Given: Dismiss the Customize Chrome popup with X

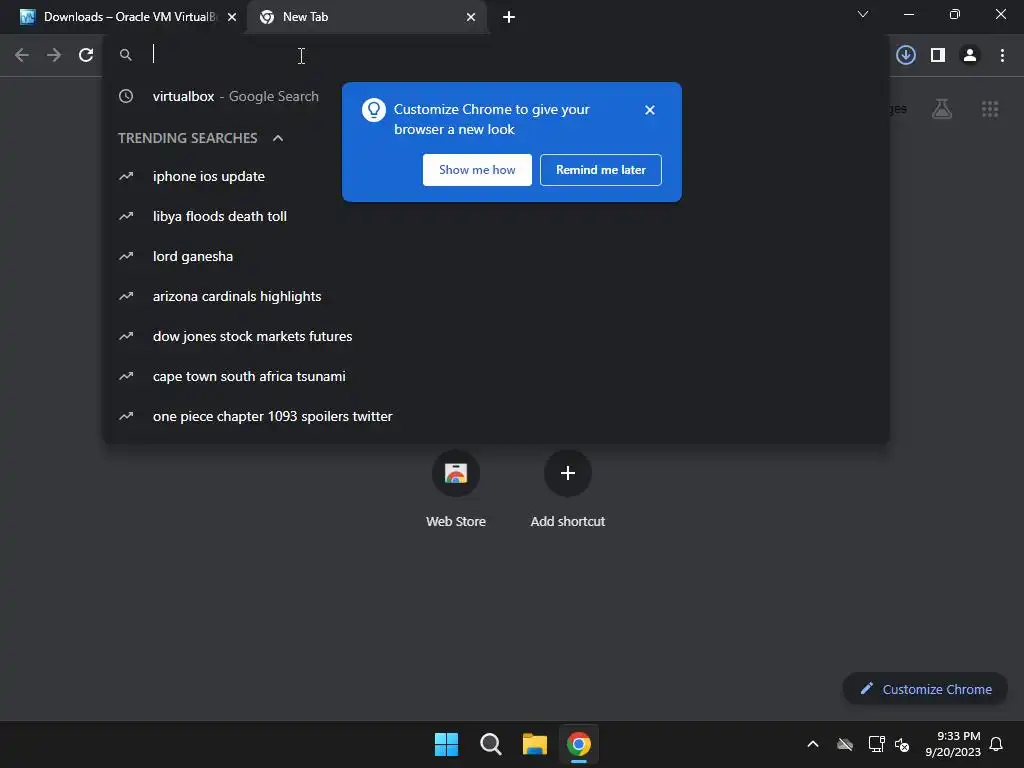Looking at the screenshot, I should [649, 110].
